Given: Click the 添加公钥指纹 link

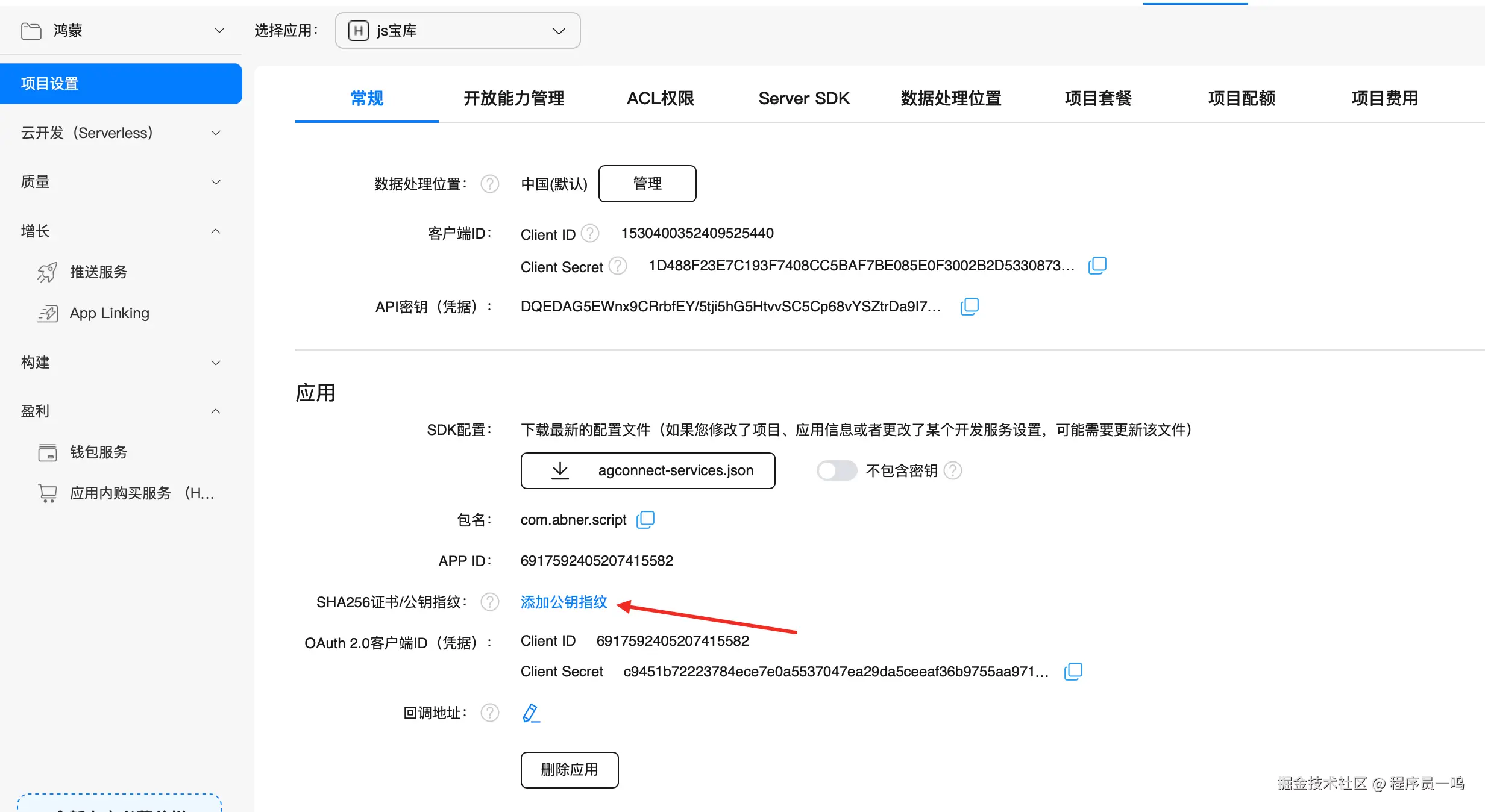Looking at the screenshot, I should point(564,602).
